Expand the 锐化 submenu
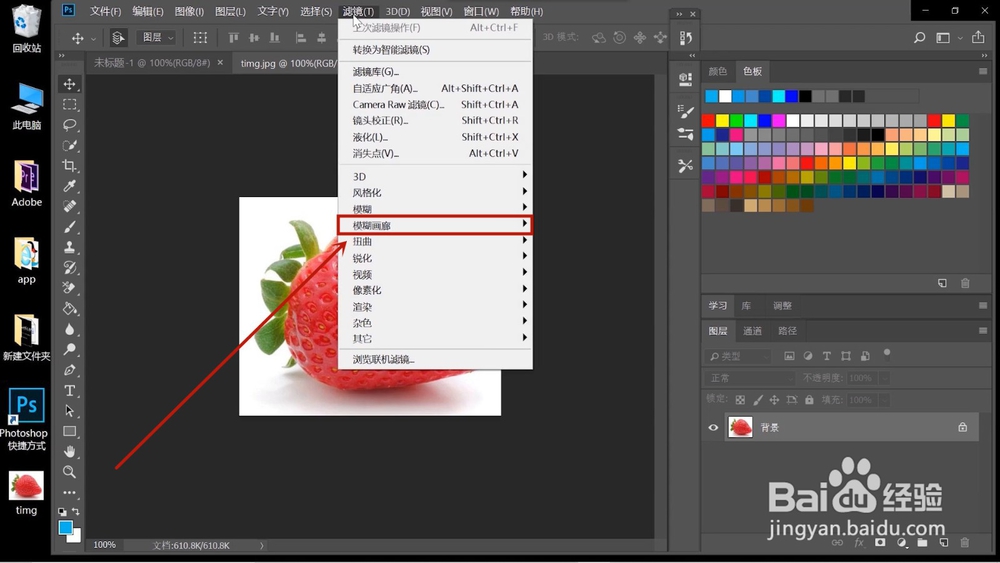 pos(435,258)
